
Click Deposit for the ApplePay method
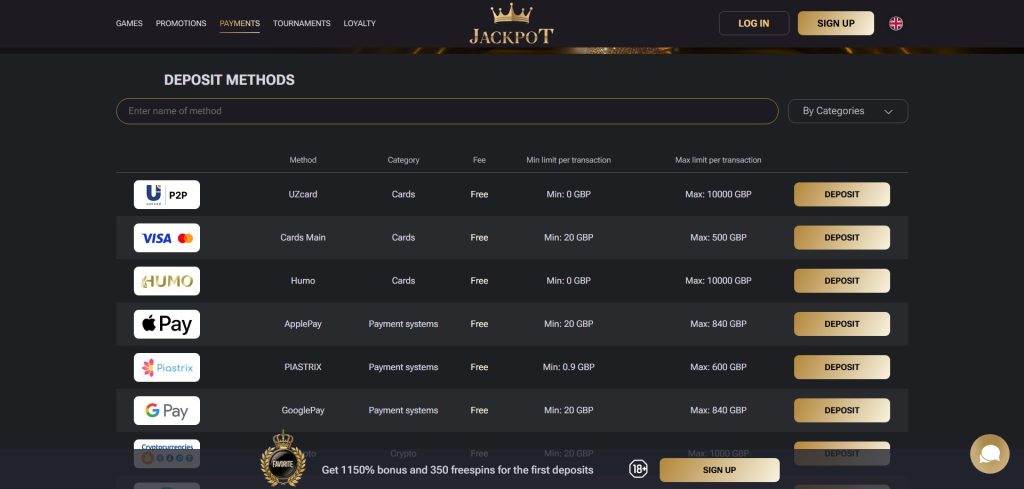(841, 324)
